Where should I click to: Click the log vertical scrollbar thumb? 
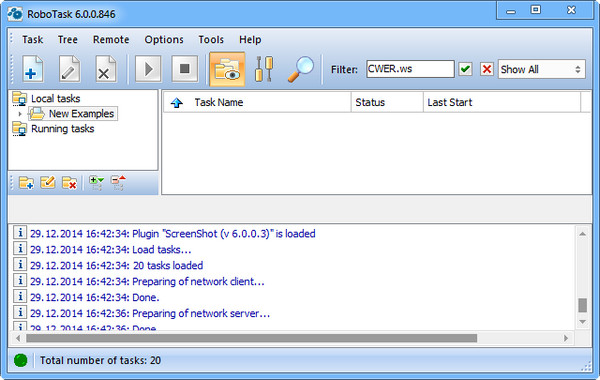582,305
